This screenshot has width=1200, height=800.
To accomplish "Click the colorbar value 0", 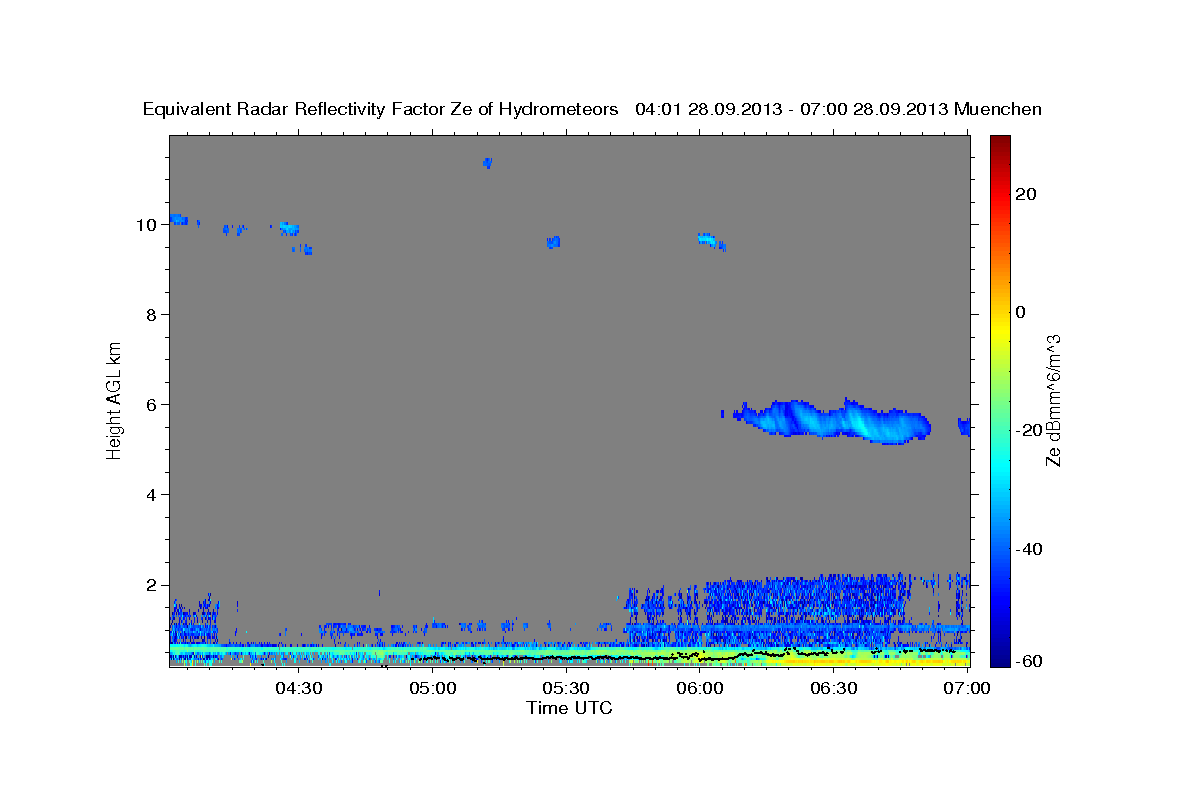I will pos(1021,312).
